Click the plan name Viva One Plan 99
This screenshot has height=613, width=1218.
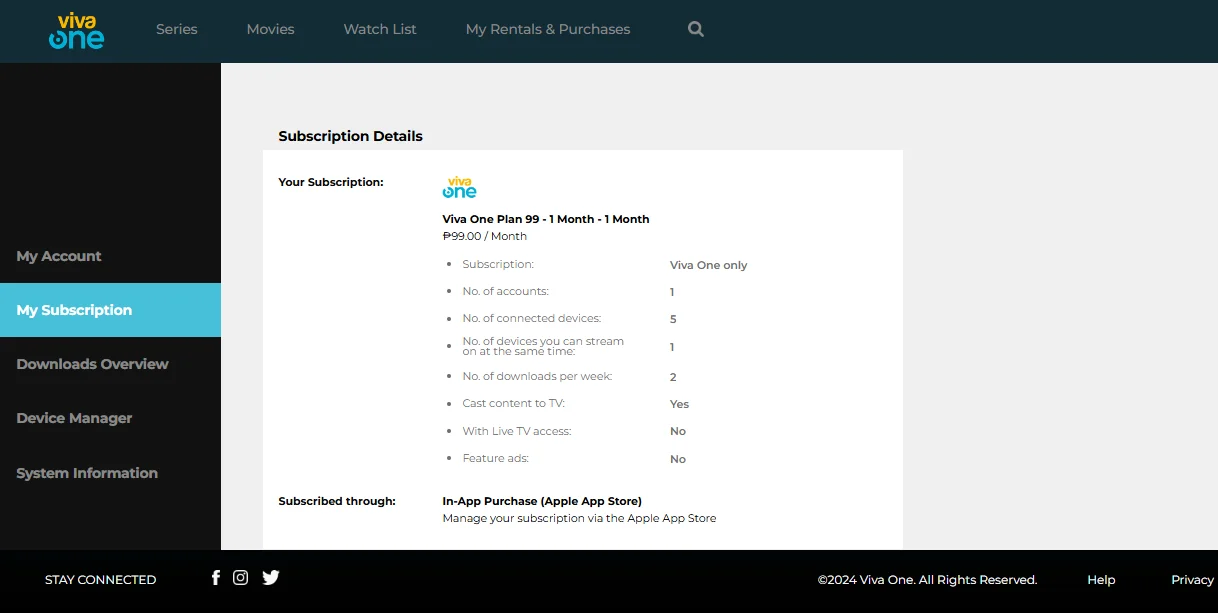click(x=546, y=219)
